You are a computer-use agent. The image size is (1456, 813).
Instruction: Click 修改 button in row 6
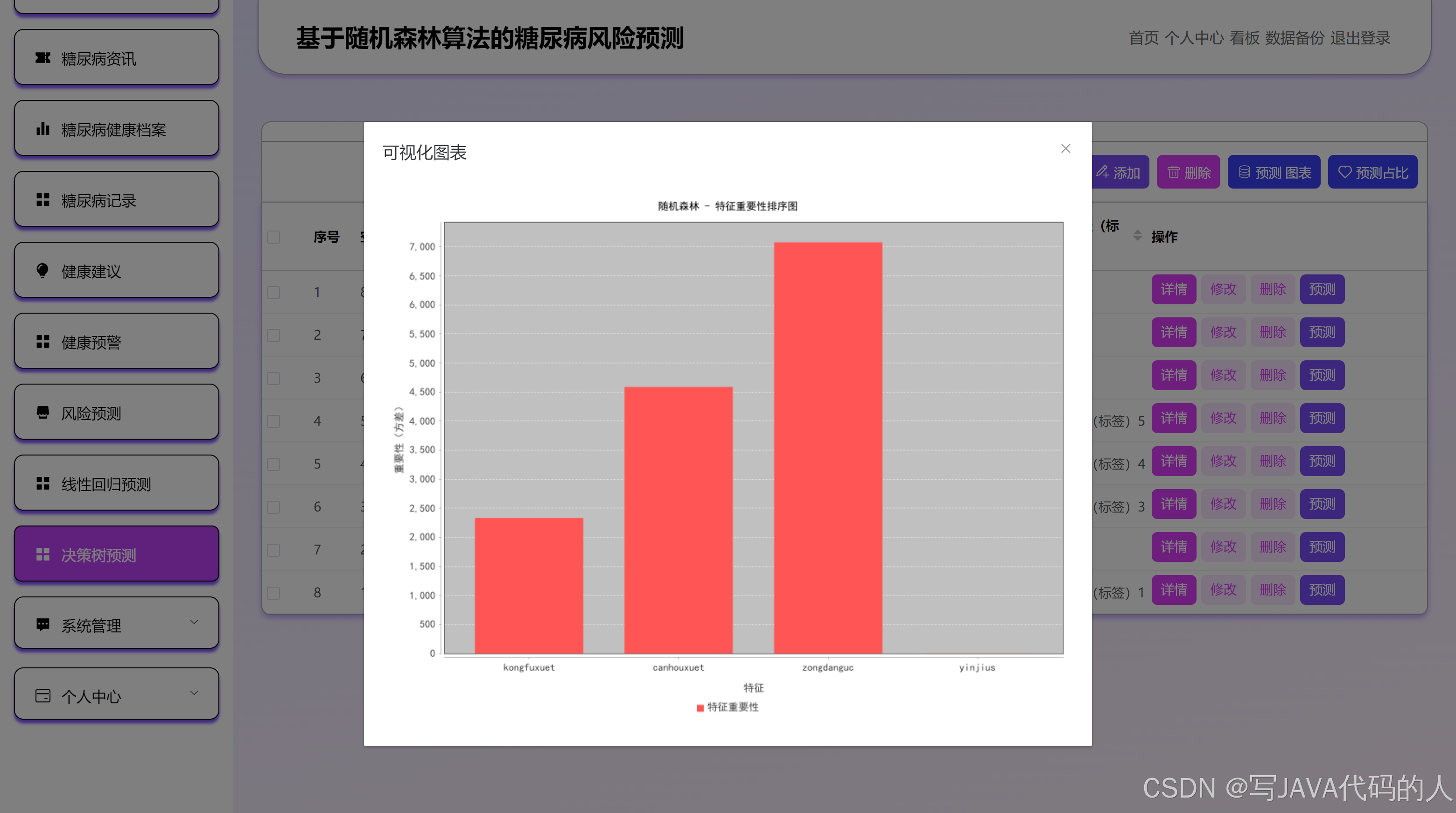[1223, 505]
